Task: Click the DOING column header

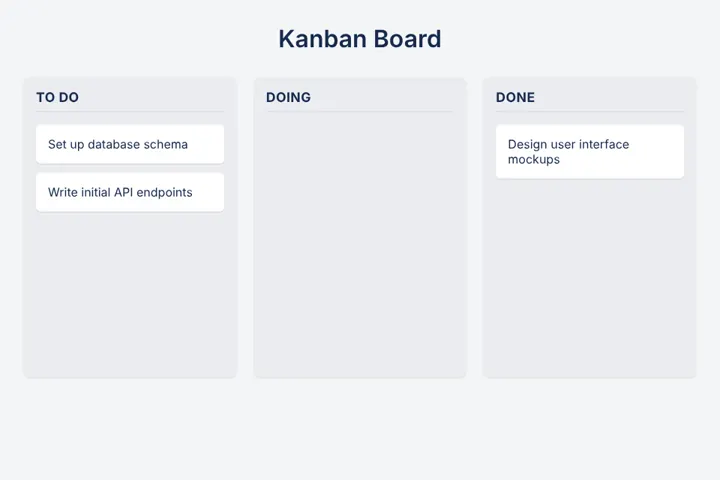Action: (x=288, y=97)
